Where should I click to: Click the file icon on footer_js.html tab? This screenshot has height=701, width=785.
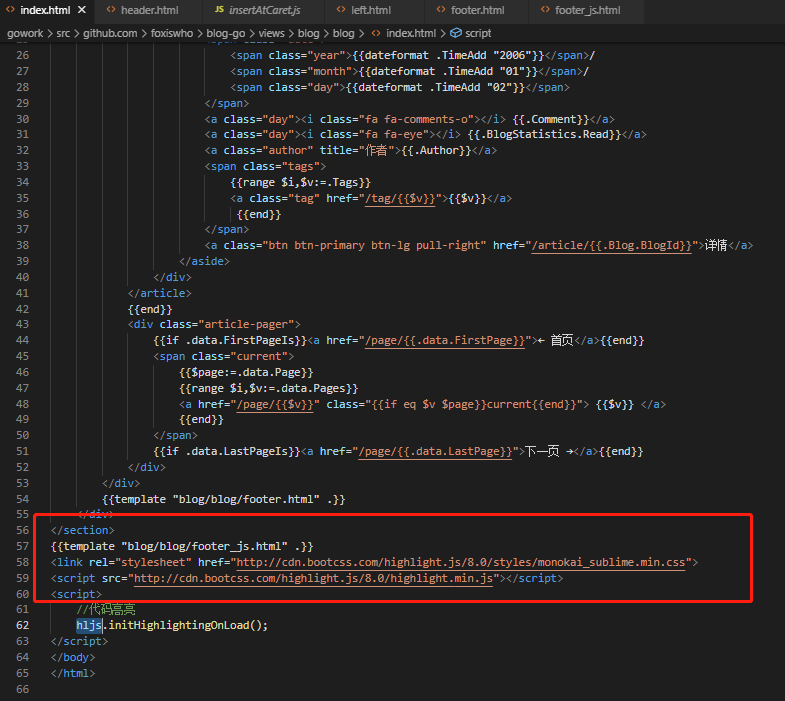point(545,10)
